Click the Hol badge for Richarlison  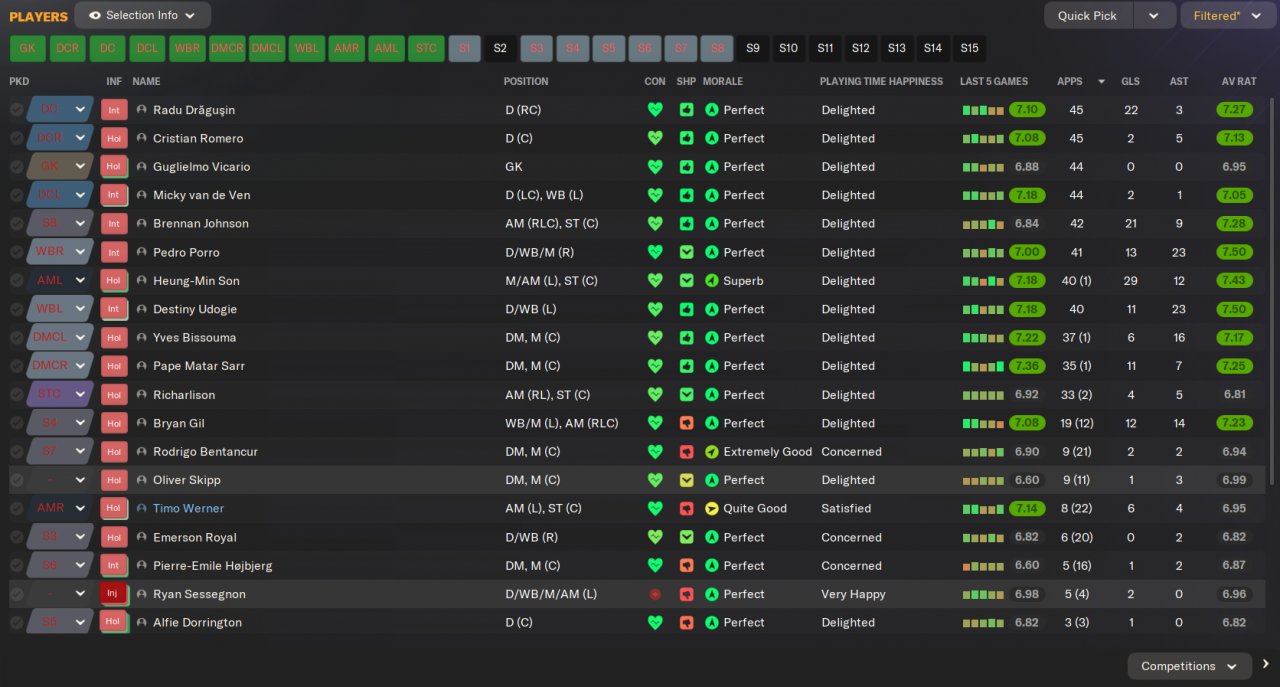tap(113, 394)
